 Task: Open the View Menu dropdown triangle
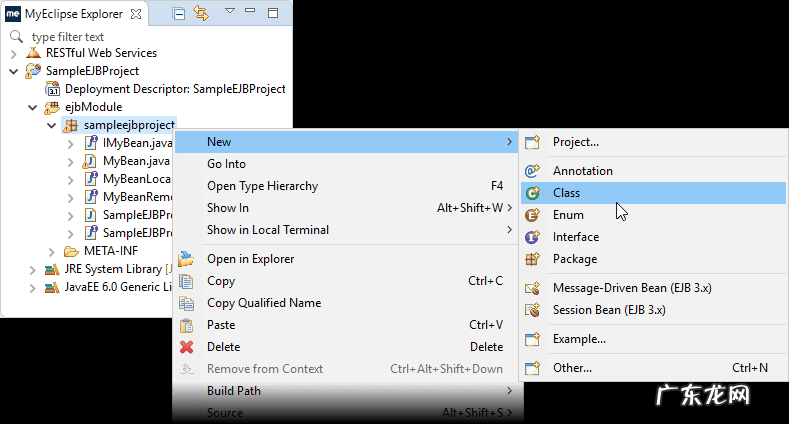[229, 12]
